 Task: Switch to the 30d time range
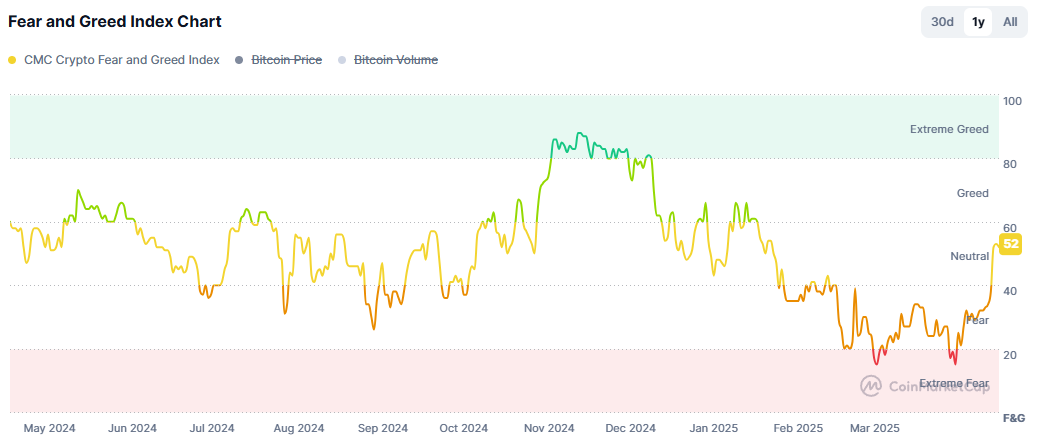pyautogui.click(x=942, y=22)
